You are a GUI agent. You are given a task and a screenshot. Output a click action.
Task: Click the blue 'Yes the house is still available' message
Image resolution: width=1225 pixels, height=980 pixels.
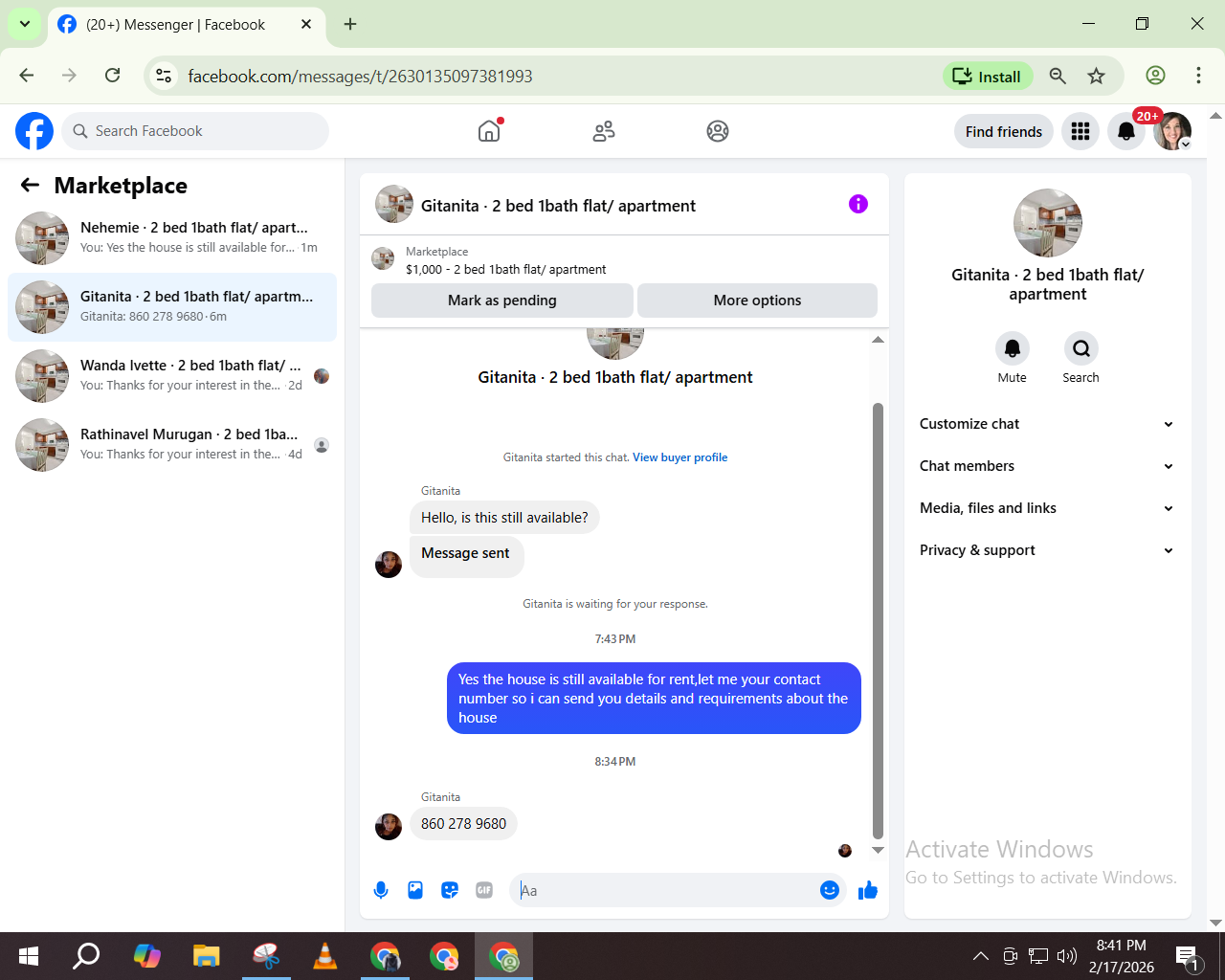pyautogui.click(x=654, y=699)
